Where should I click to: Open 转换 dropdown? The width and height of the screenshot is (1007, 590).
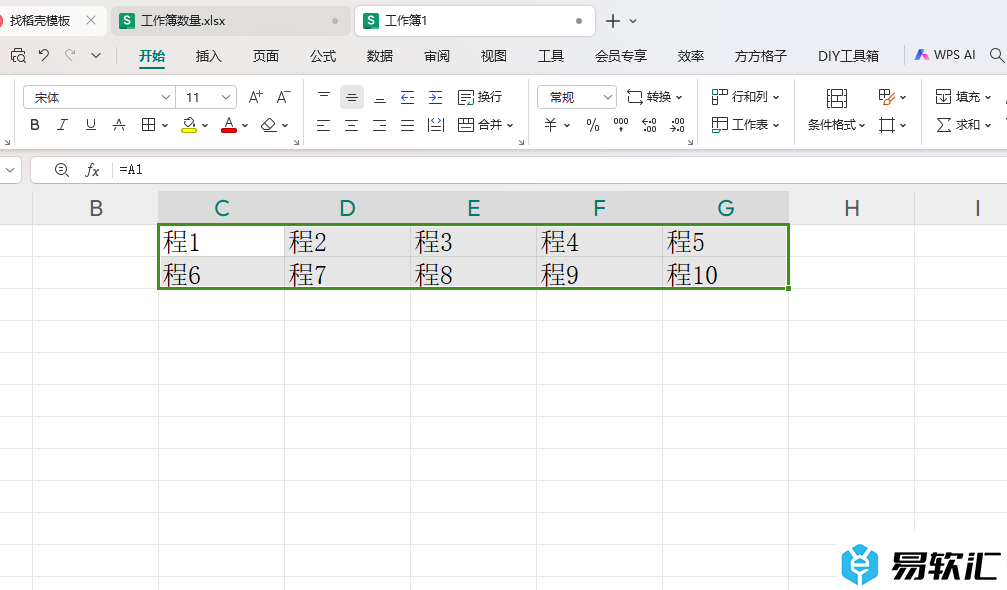pos(654,97)
